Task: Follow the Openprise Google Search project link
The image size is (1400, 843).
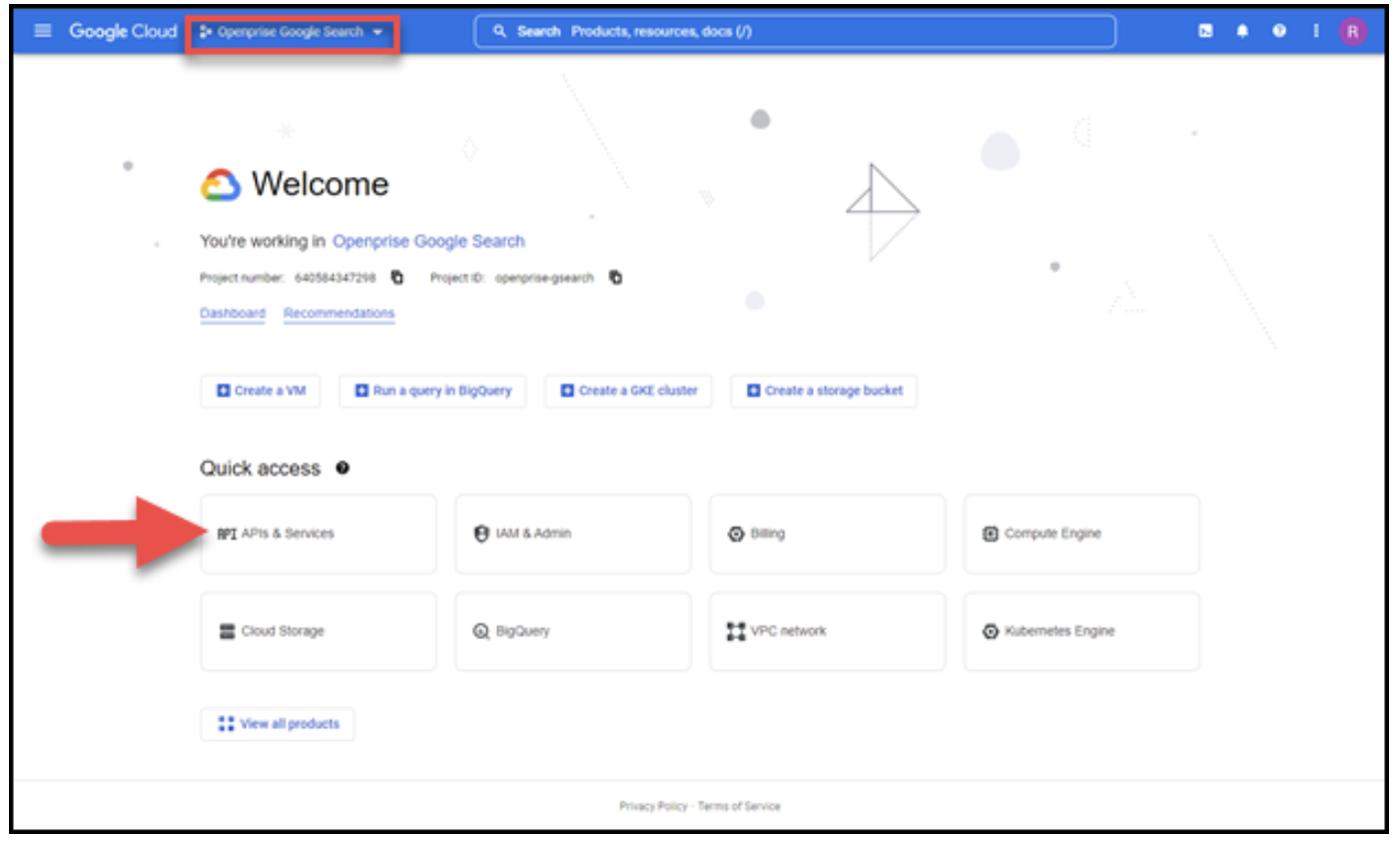Action: tap(428, 241)
